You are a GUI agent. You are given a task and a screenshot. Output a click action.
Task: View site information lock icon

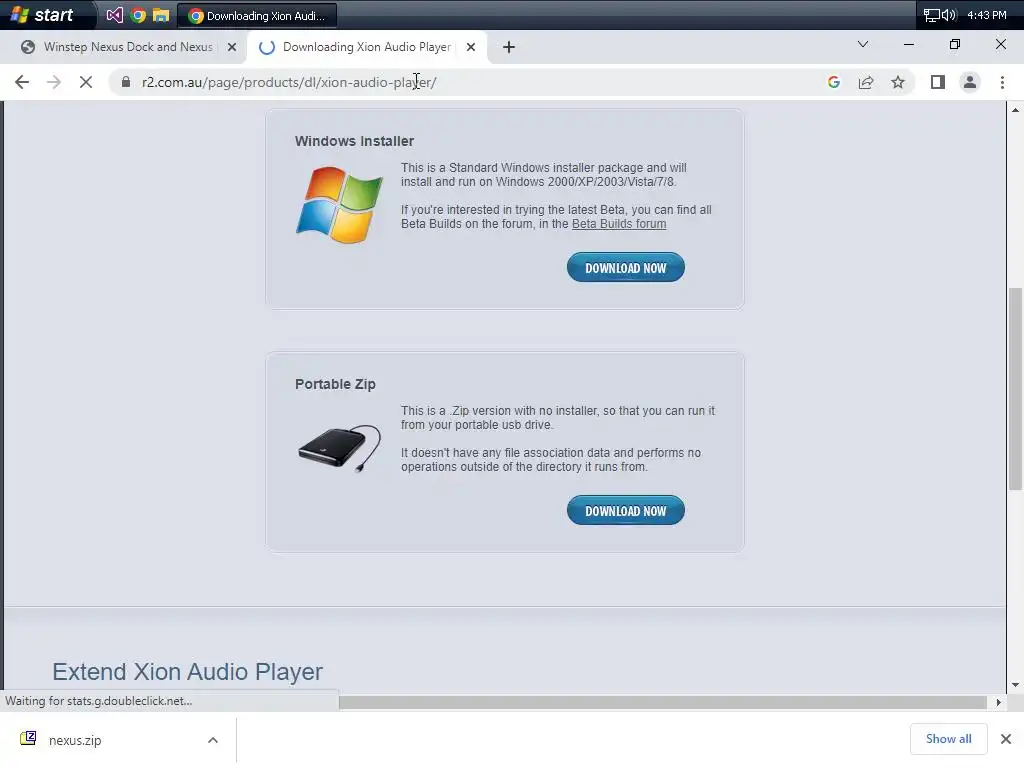(x=126, y=82)
